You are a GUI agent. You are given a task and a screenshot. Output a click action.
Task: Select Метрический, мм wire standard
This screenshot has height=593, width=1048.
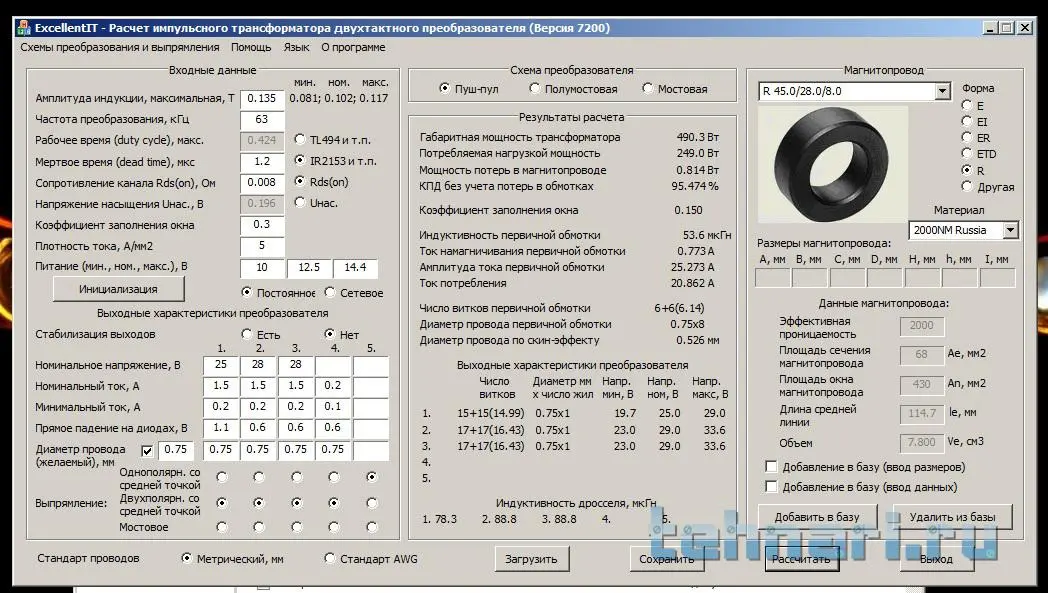186,558
